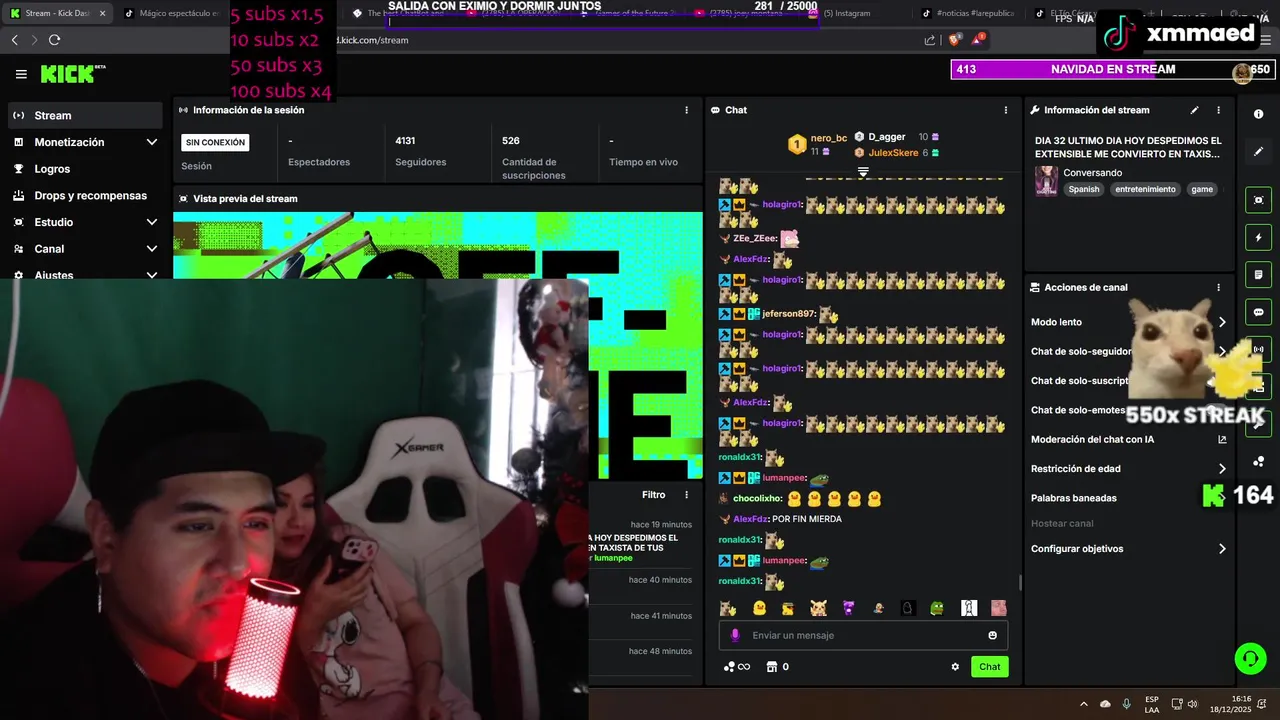
Task: Click the game tag
Action: pyautogui.click(x=1202, y=189)
